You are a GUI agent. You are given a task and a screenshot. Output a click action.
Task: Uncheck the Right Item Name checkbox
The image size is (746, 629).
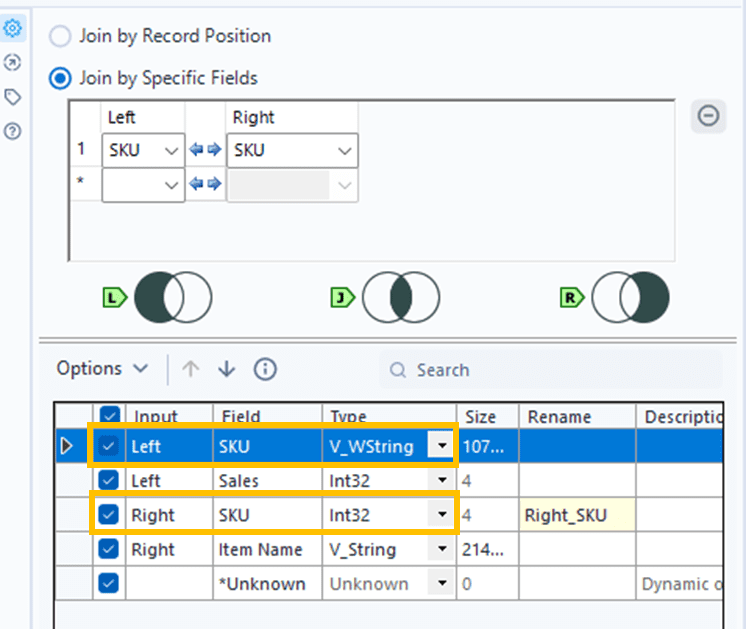(109, 549)
